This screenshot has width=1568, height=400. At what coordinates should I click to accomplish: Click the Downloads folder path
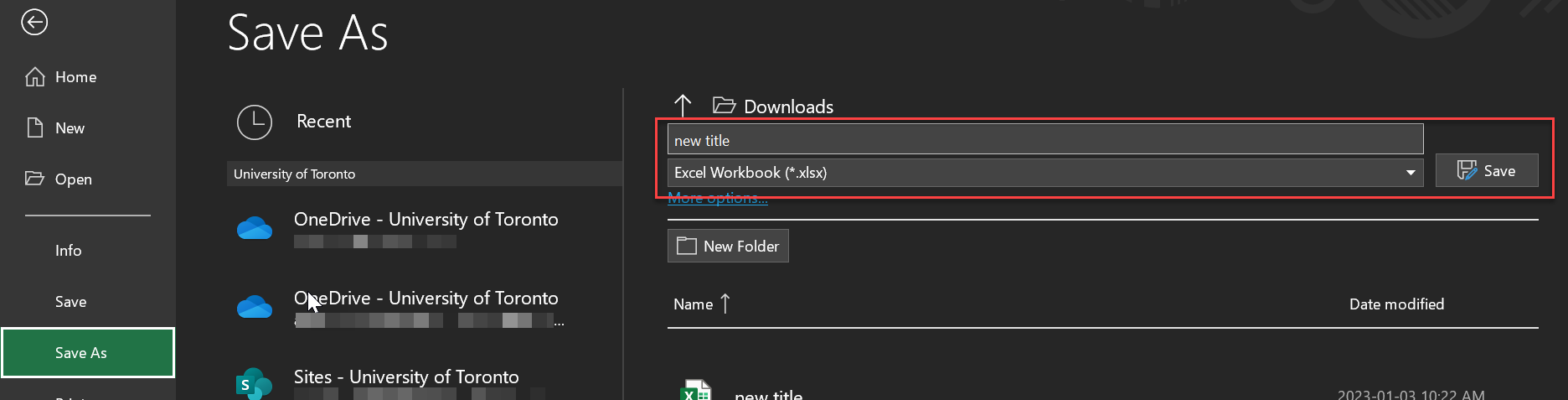point(787,106)
